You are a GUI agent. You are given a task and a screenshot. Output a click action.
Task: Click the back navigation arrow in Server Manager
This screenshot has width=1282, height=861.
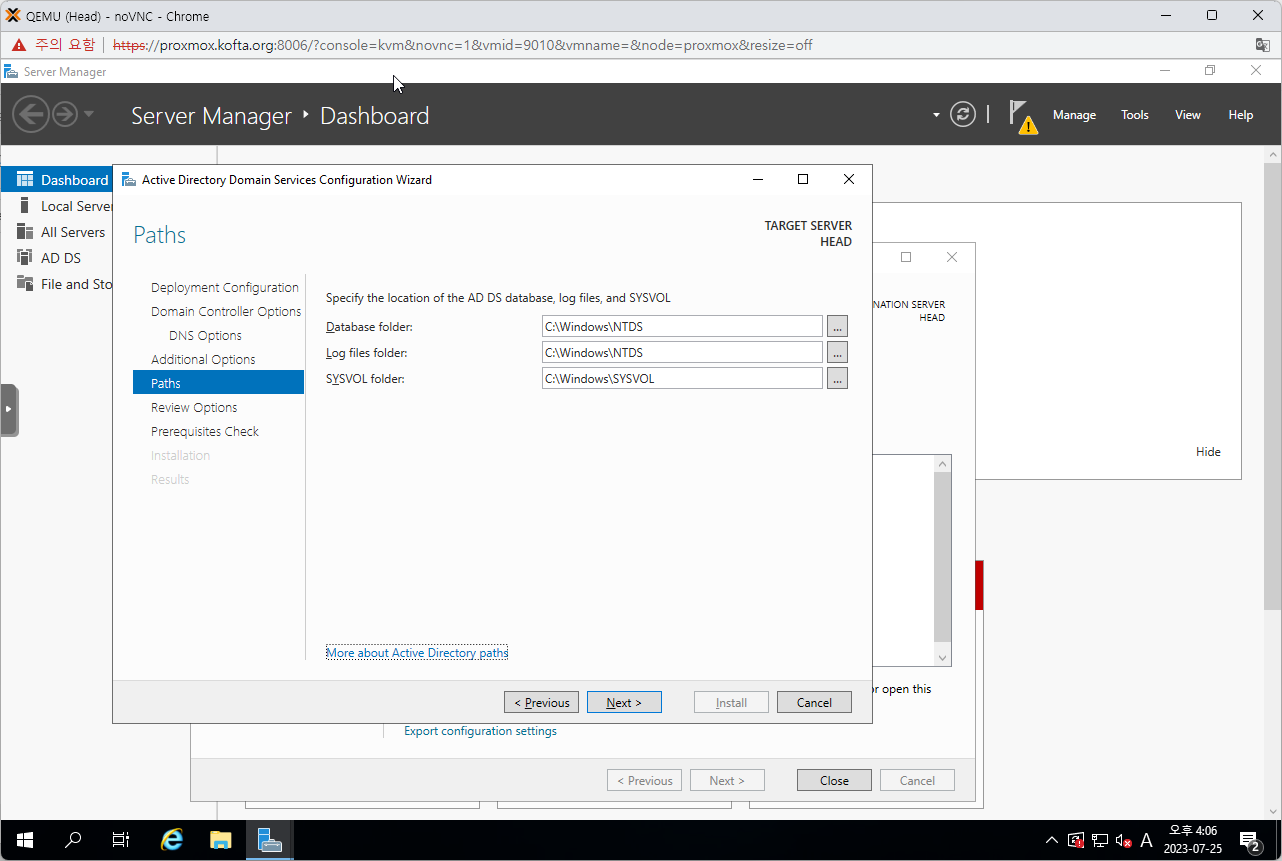(31, 114)
